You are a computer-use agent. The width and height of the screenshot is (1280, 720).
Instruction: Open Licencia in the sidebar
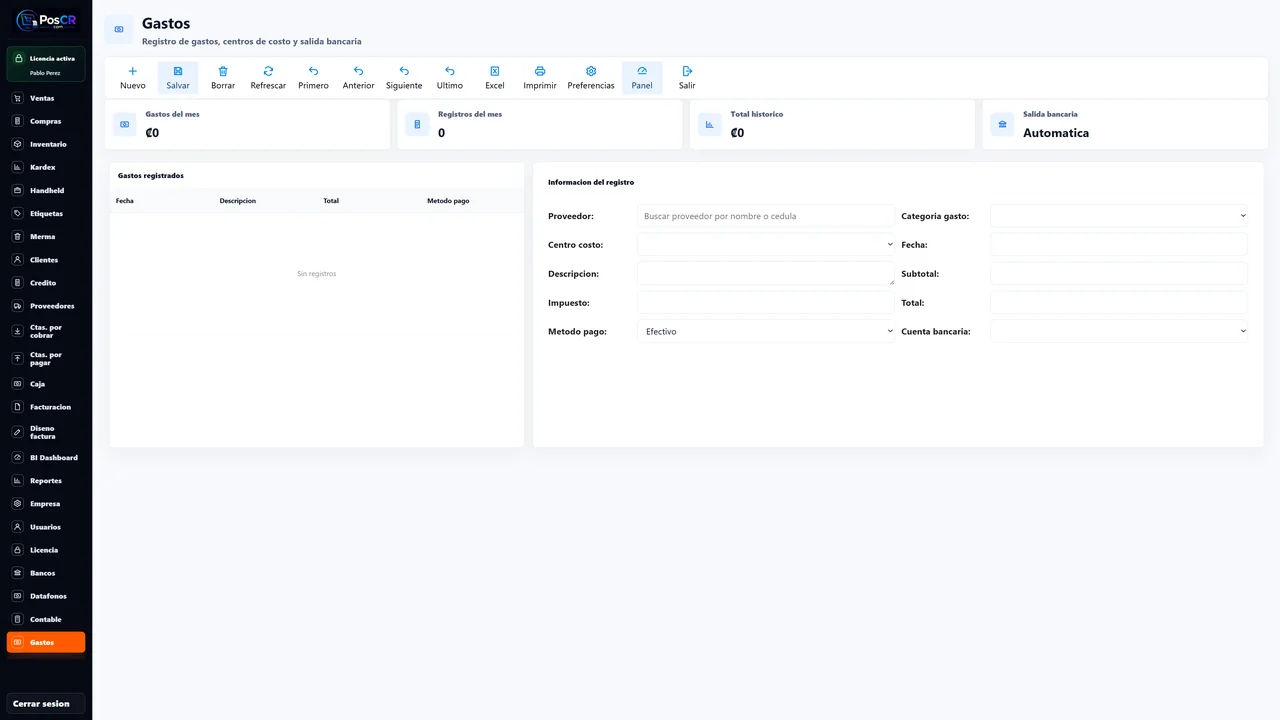point(46,549)
